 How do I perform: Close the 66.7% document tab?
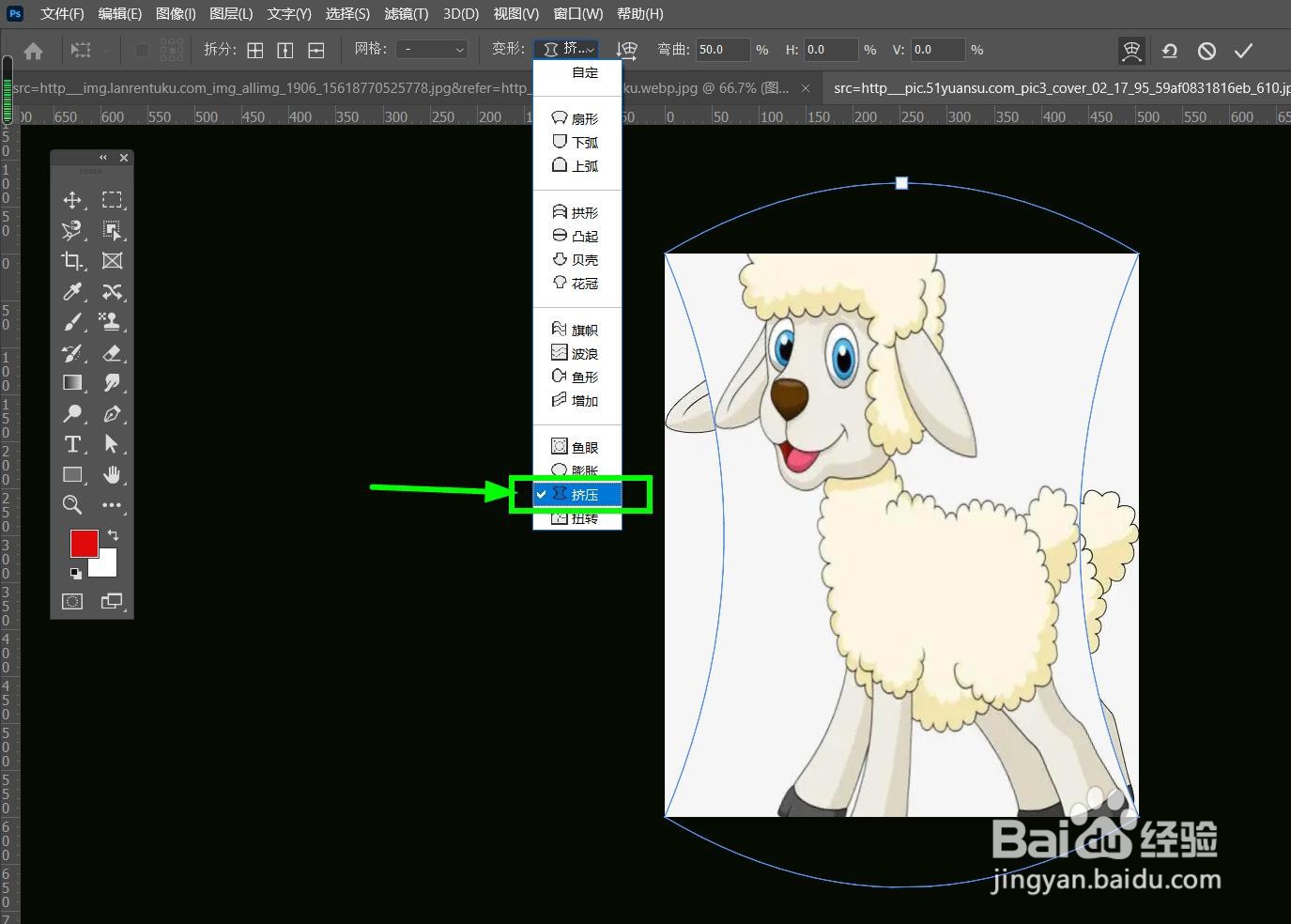[x=806, y=88]
